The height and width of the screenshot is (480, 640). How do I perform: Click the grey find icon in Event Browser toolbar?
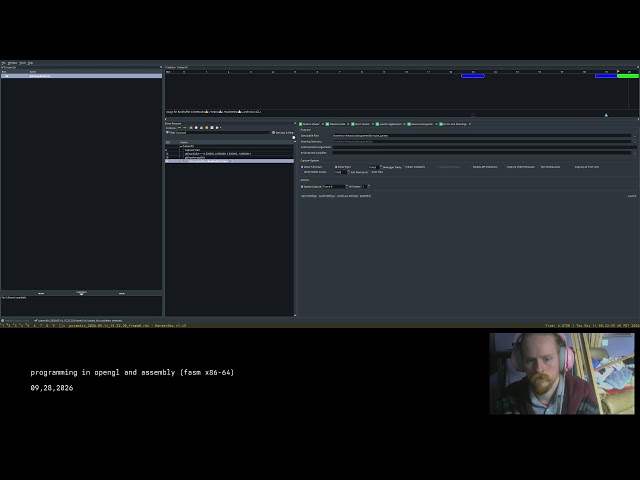(191, 128)
